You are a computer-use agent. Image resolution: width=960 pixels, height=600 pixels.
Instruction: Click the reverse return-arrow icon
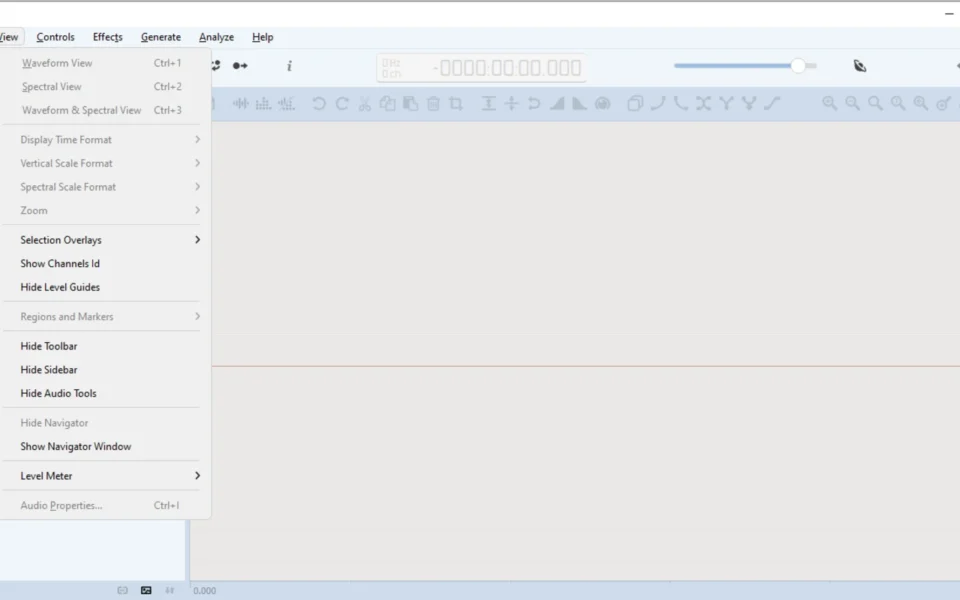click(x=534, y=103)
